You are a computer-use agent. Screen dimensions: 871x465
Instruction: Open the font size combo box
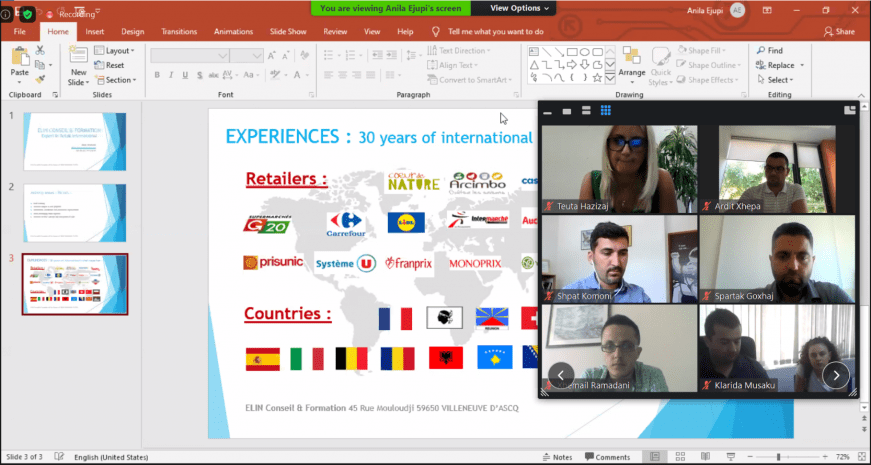tap(247, 56)
